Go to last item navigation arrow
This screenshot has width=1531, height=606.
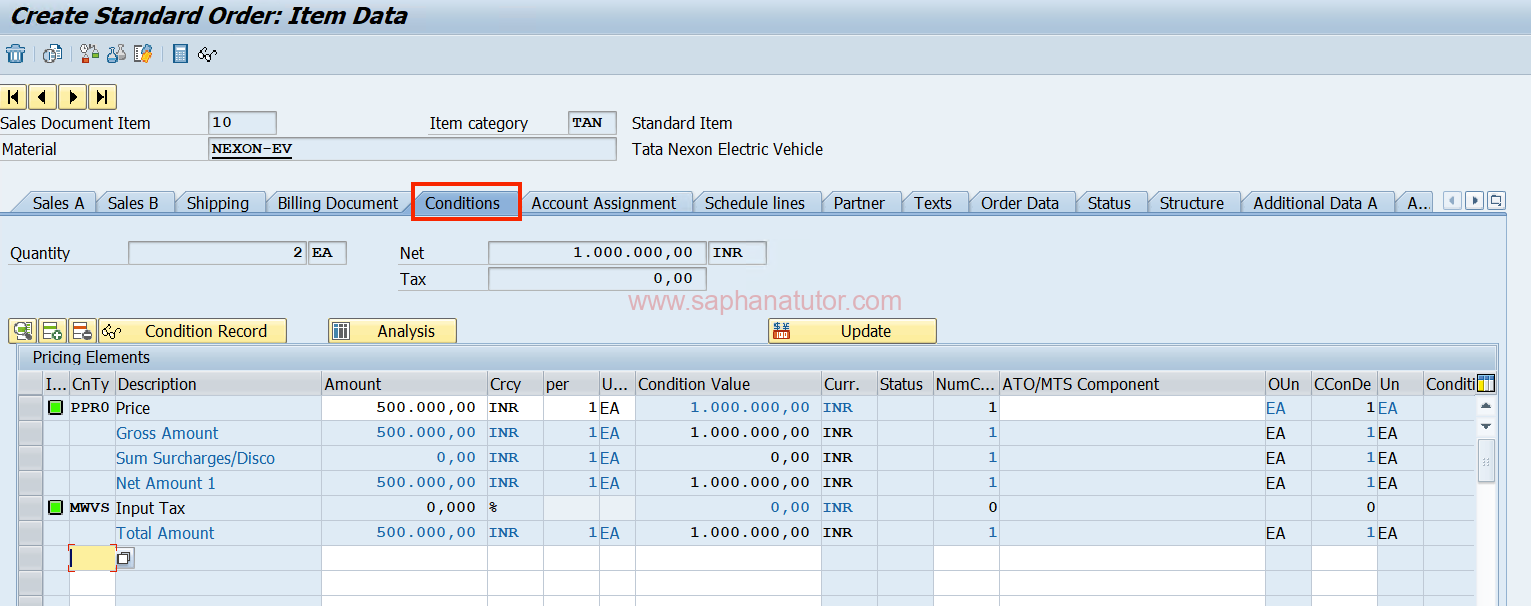pos(103,97)
